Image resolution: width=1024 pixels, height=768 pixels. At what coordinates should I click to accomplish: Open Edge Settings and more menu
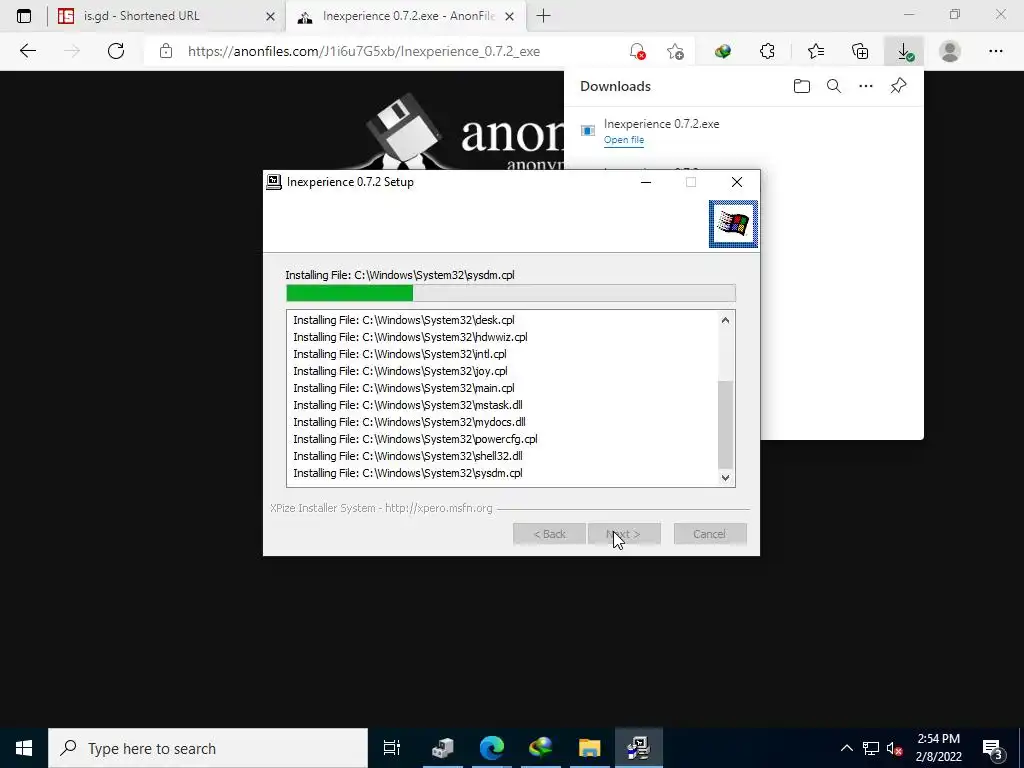[x=995, y=51]
